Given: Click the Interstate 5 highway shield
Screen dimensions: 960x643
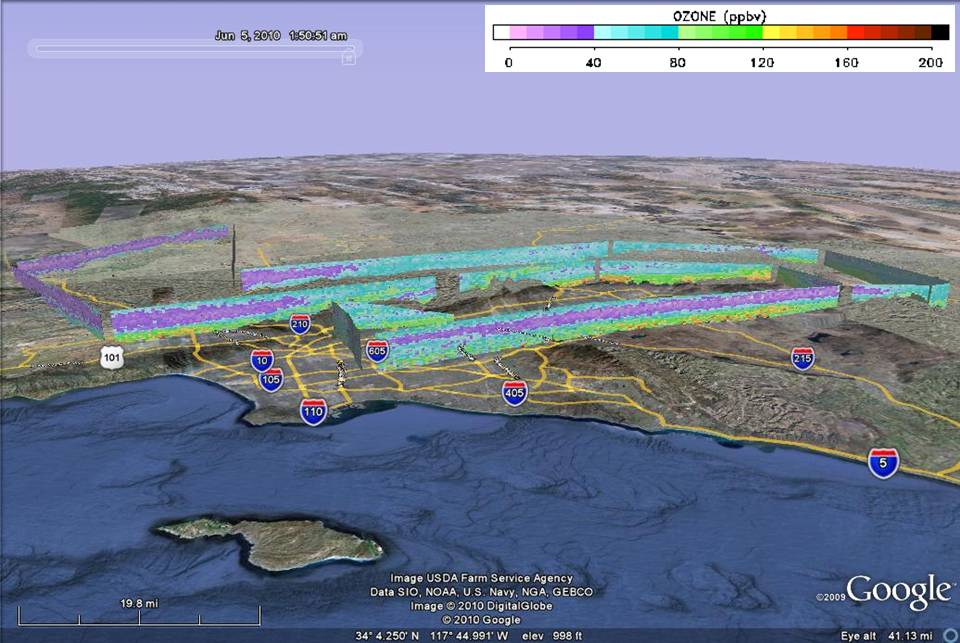Looking at the screenshot, I should click(x=883, y=463).
